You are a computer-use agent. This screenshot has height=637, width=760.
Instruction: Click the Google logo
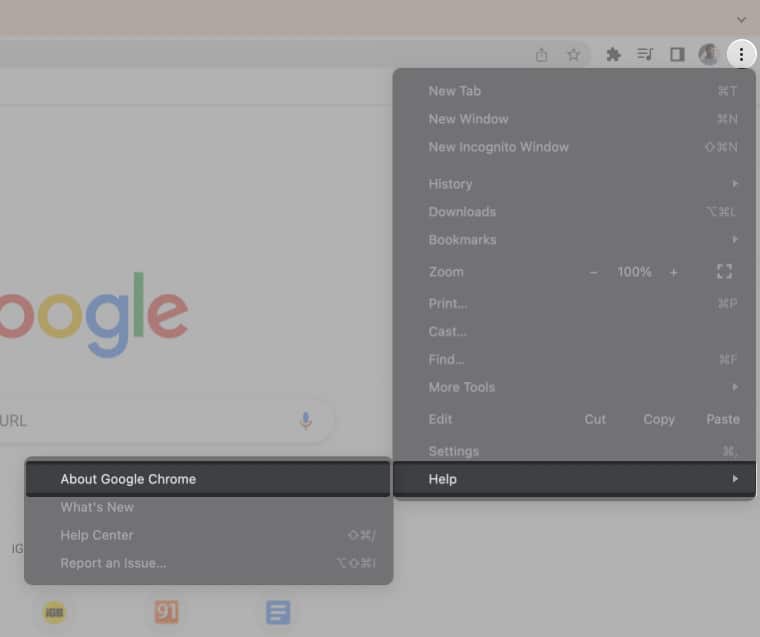94,314
